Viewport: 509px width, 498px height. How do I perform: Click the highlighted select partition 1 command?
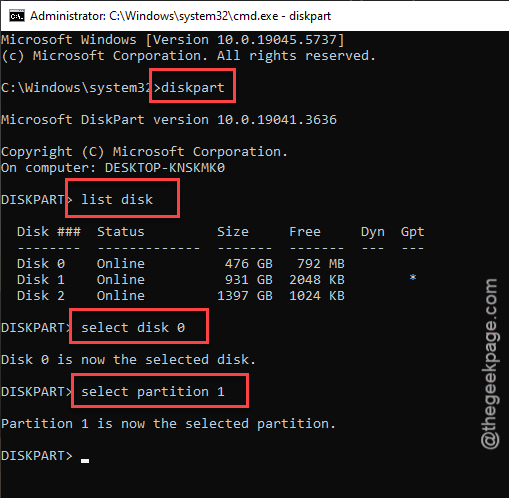pos(153,391)
